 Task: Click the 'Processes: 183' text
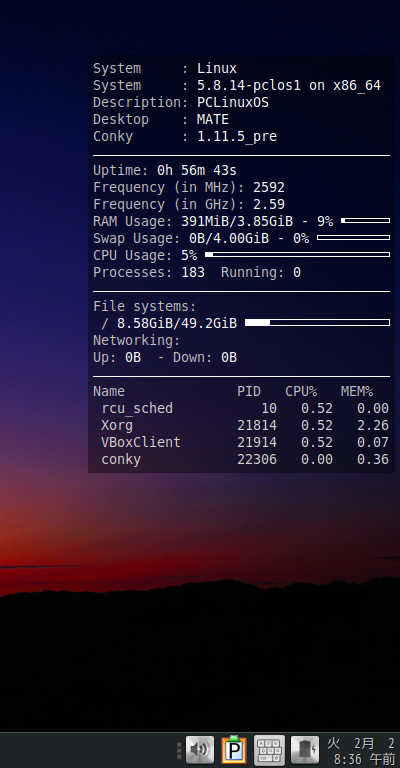point(149,272)
